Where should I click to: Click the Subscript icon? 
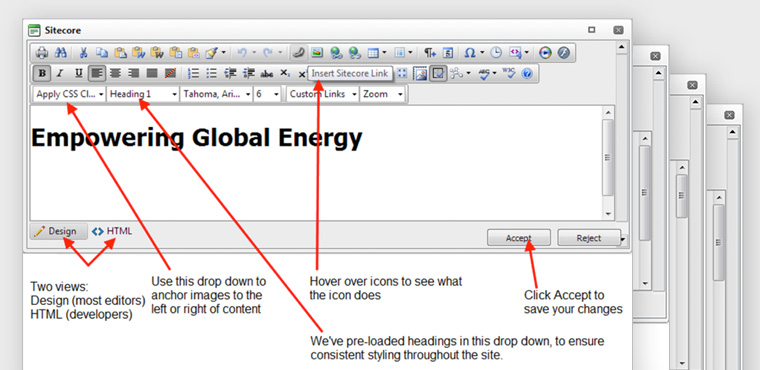(285, 73)
